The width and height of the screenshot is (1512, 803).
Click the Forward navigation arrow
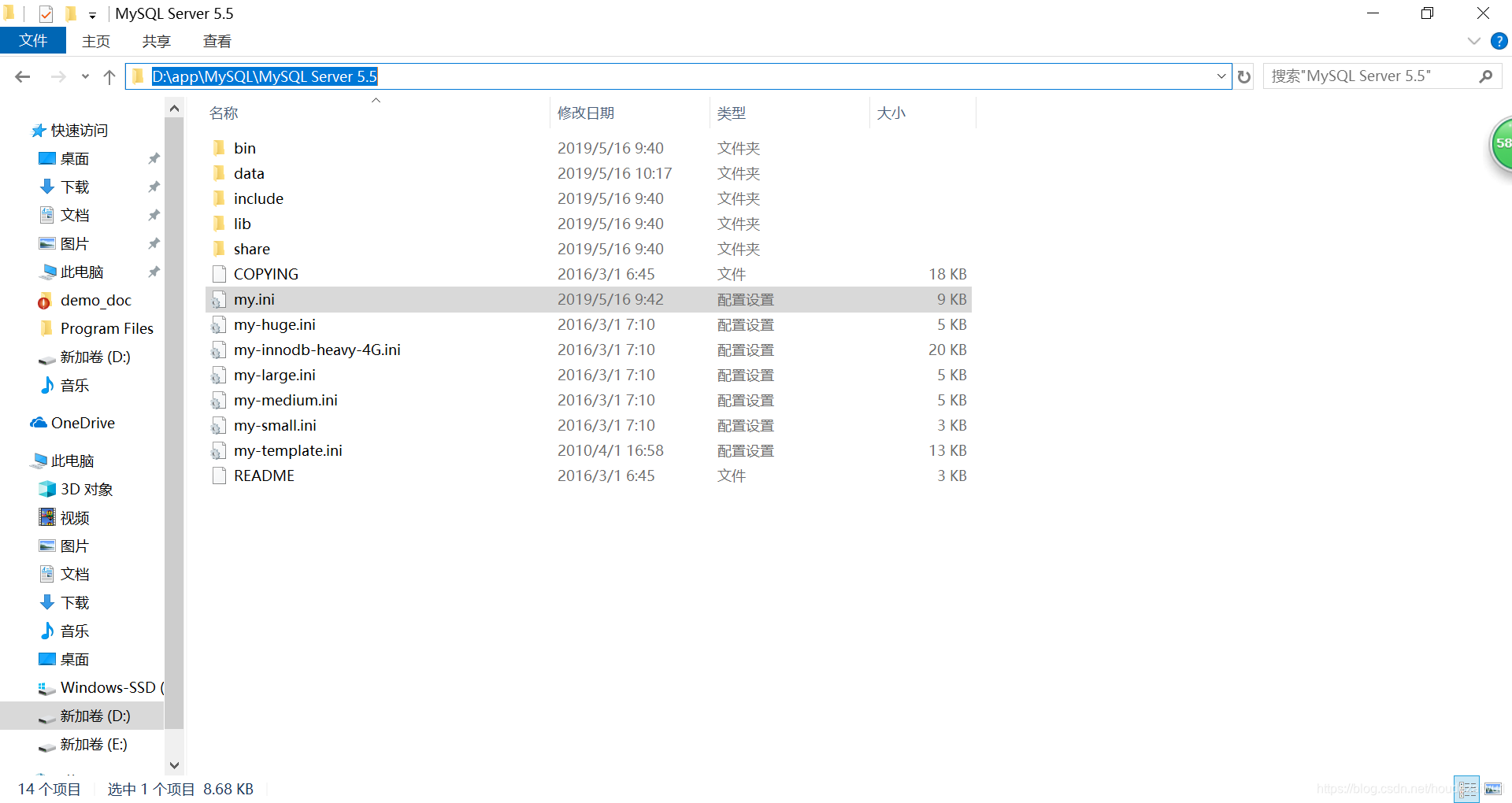(58, 76)
